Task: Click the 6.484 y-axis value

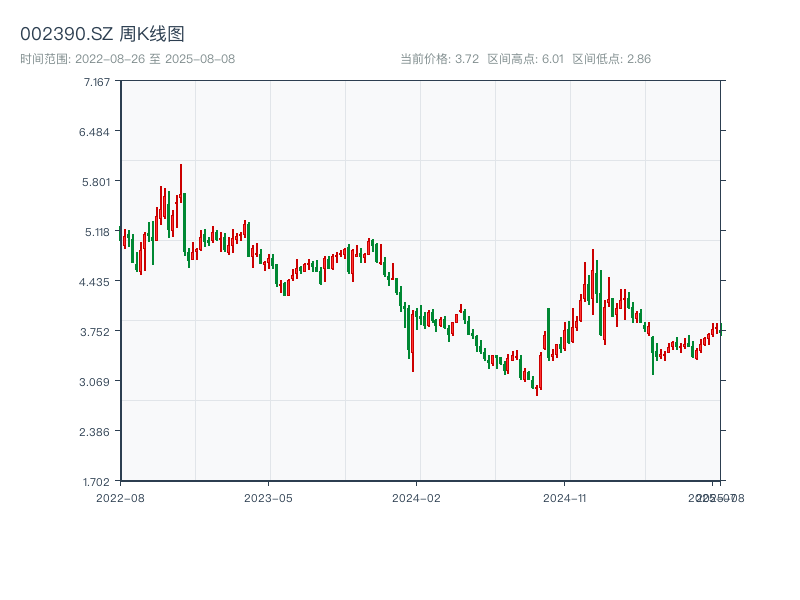Action: pyautogui.click(x=97, y=131)
